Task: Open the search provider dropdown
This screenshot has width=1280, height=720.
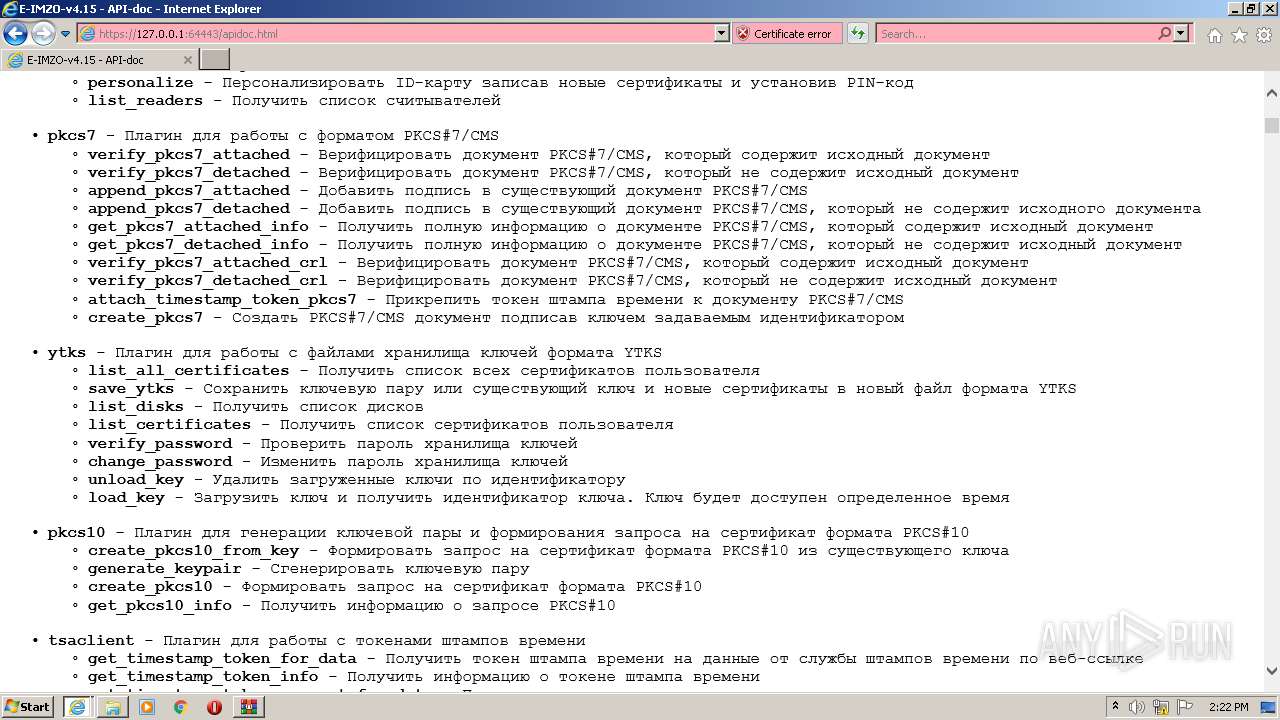Action: (x=1181, y=33)
